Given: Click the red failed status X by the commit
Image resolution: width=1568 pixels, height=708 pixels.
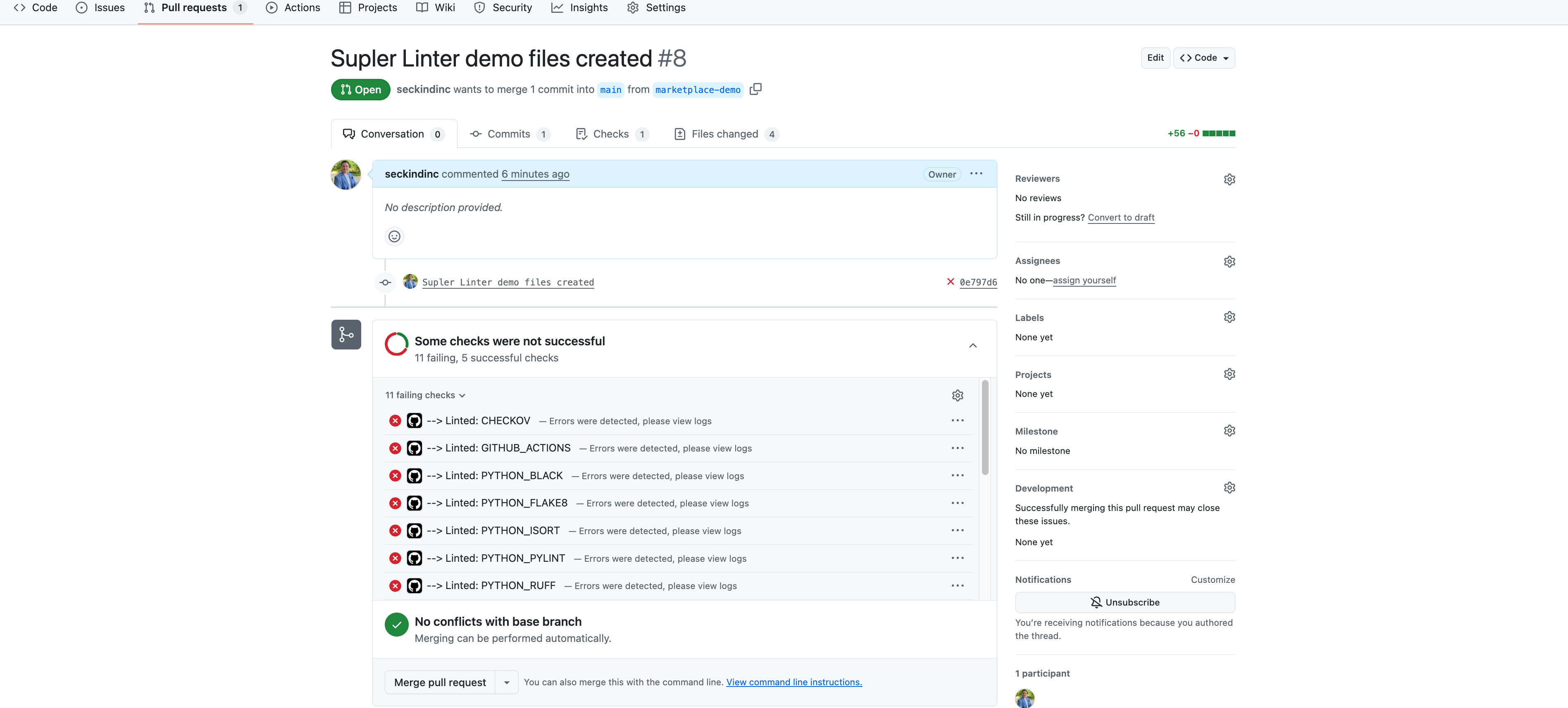Looking at the screenshot, I should (950, 282).
